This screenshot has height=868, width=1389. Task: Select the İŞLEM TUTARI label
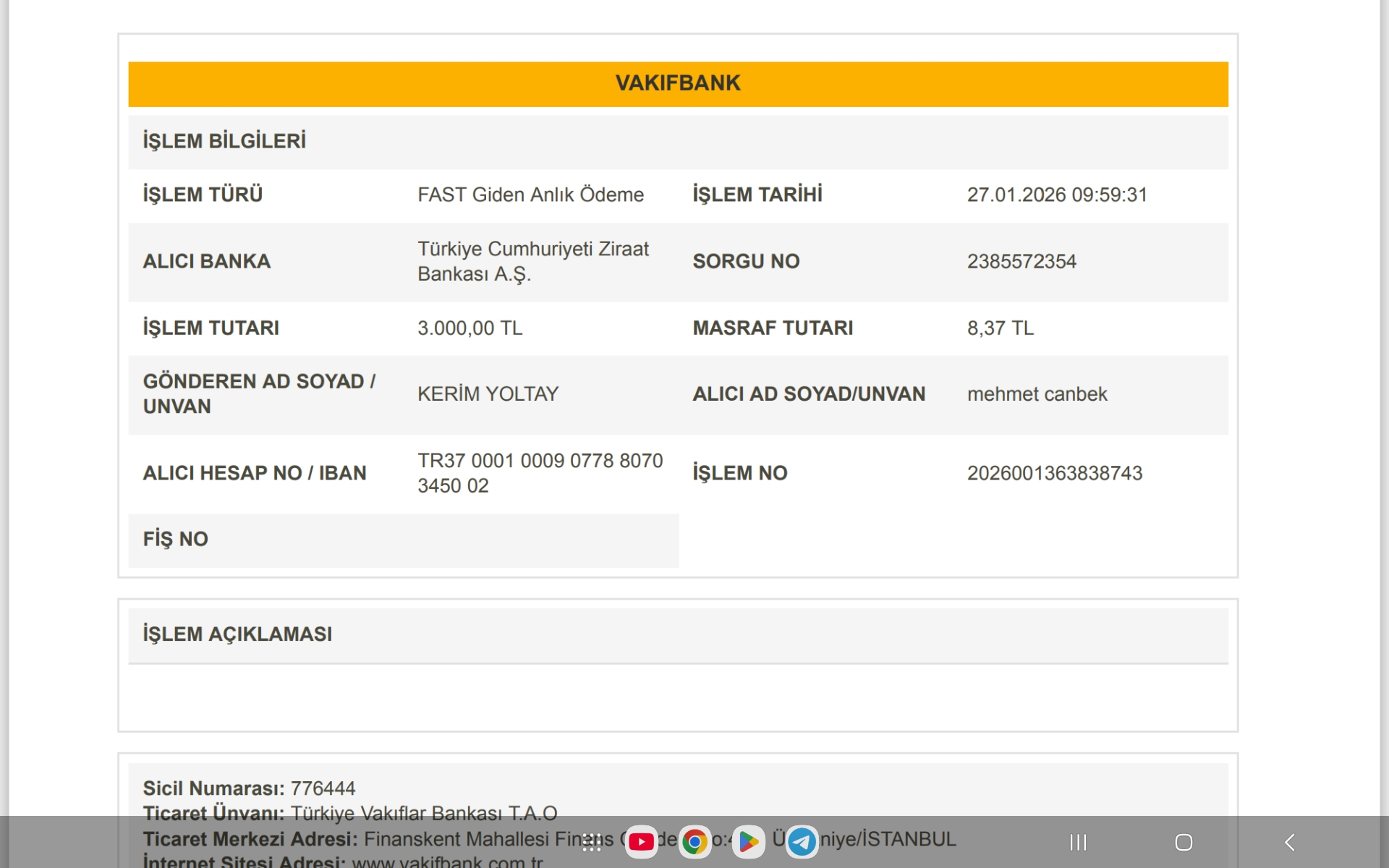211,328
